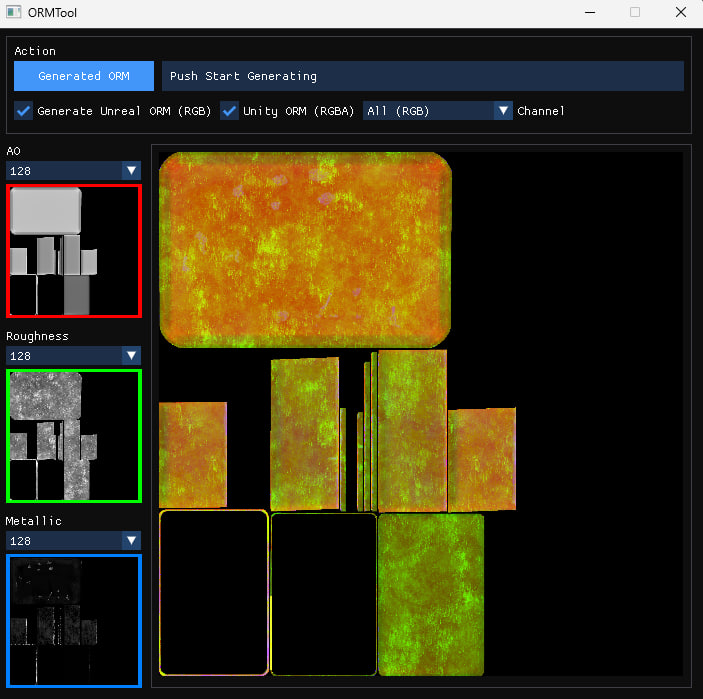Toggle Unity ORM (RGBA) checkbox
The width and height of the screenshot is (703, 699).
[229, 111]
